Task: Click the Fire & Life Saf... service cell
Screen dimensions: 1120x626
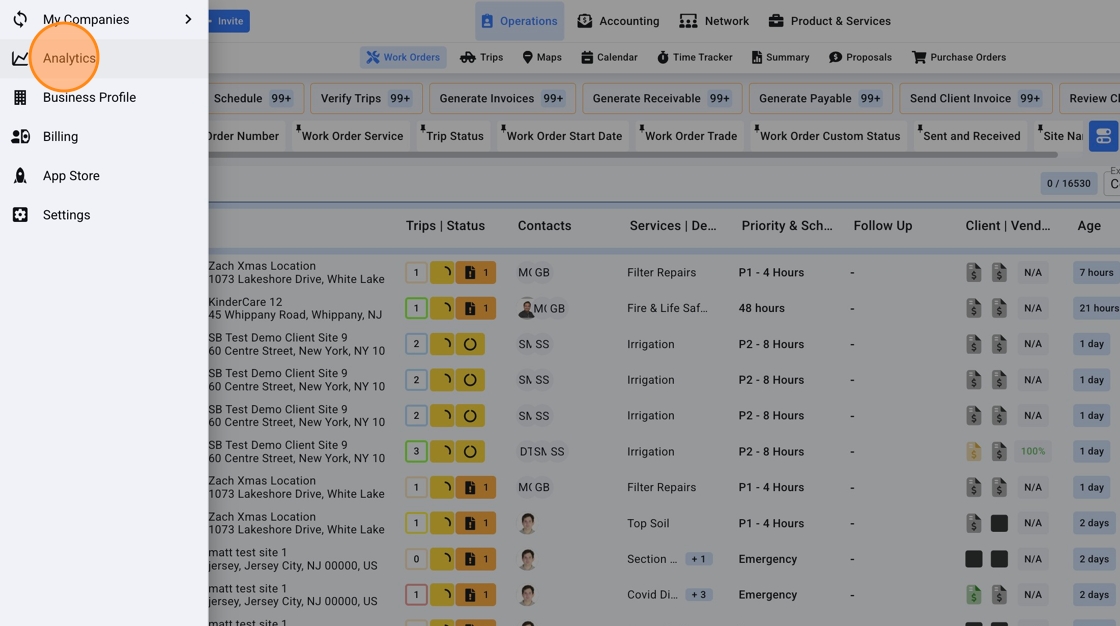Action: tap(667, 308)
